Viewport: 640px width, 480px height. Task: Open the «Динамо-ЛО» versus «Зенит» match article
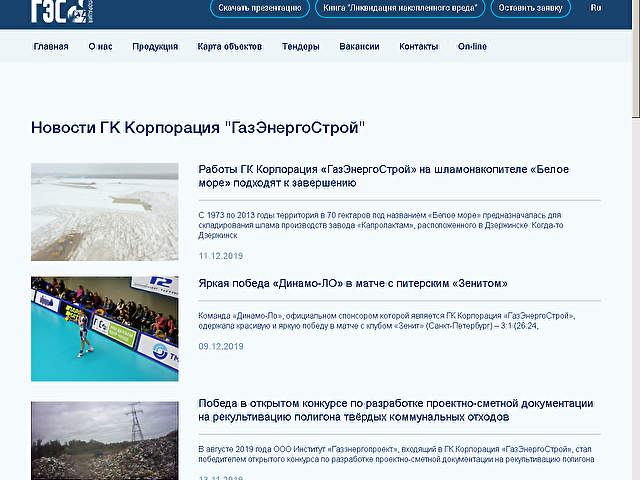(x=353, y=283)
